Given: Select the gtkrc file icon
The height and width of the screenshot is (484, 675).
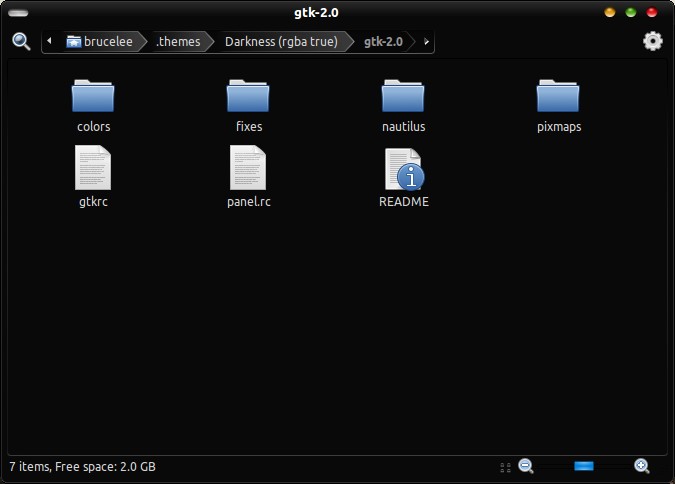Looking at the screenshot, I should pos(93,168).
